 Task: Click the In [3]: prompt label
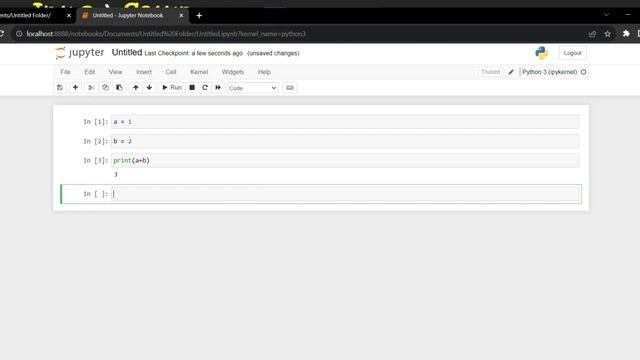[x=96, y=160]
